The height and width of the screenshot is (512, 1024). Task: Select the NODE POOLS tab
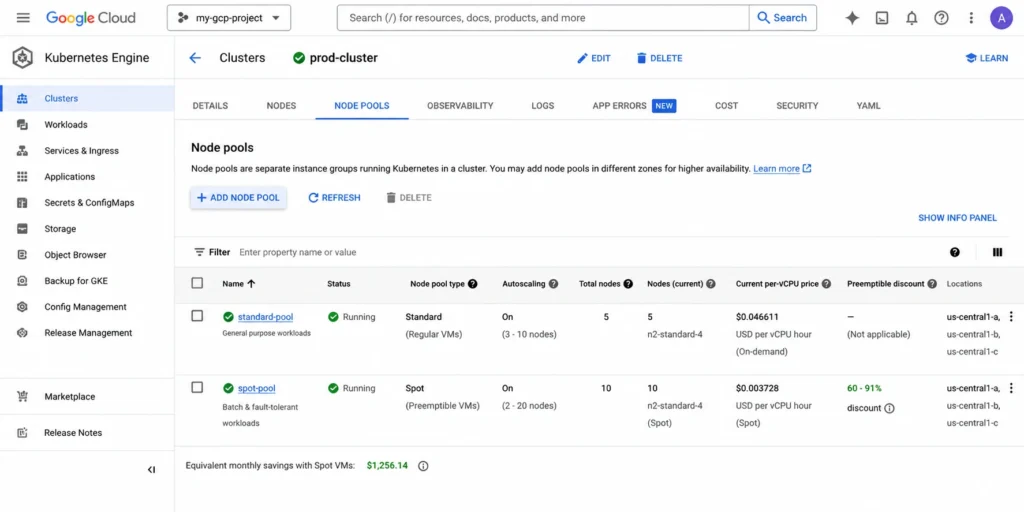[362, 106]
